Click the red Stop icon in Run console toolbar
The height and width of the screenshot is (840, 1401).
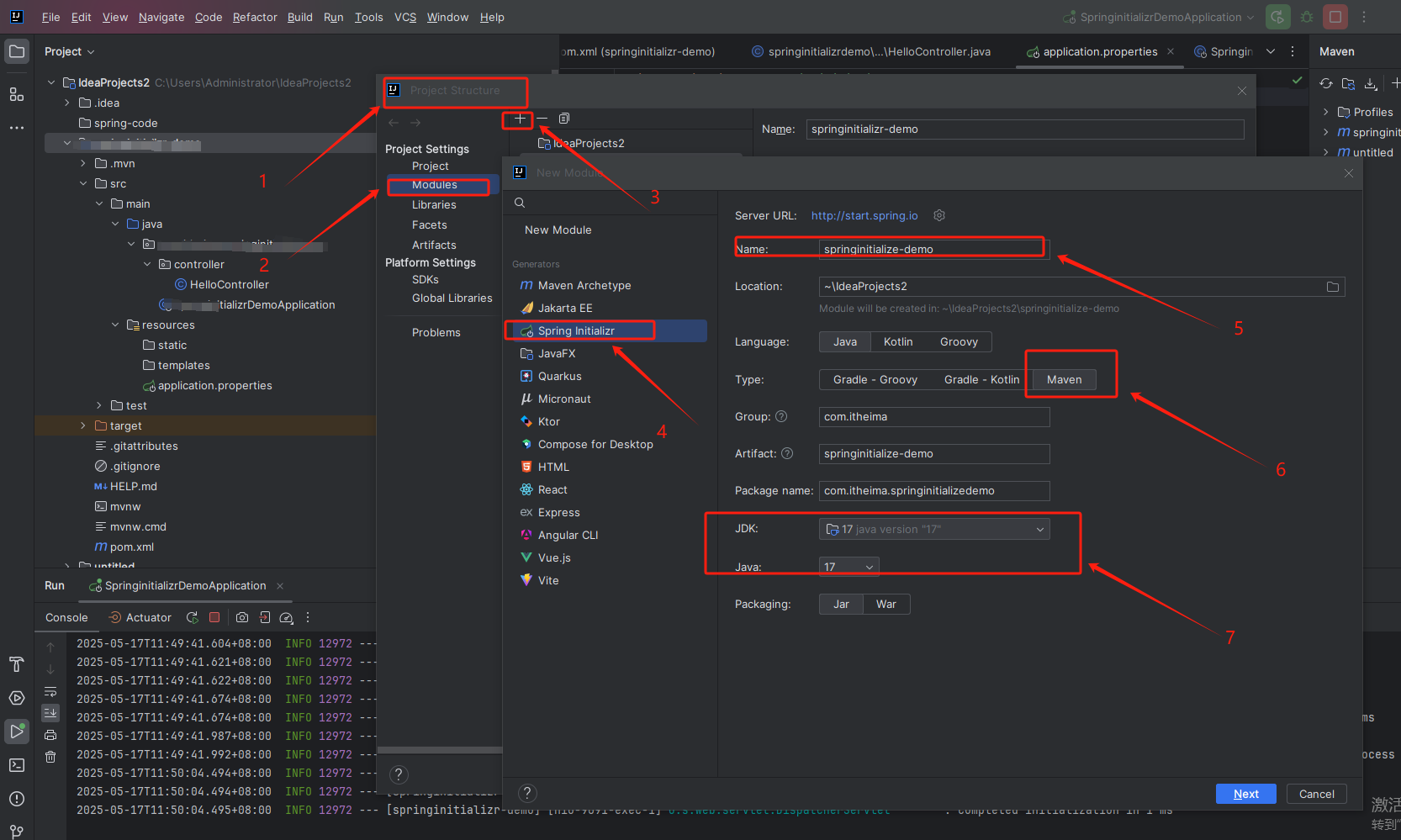coord(214,617)
